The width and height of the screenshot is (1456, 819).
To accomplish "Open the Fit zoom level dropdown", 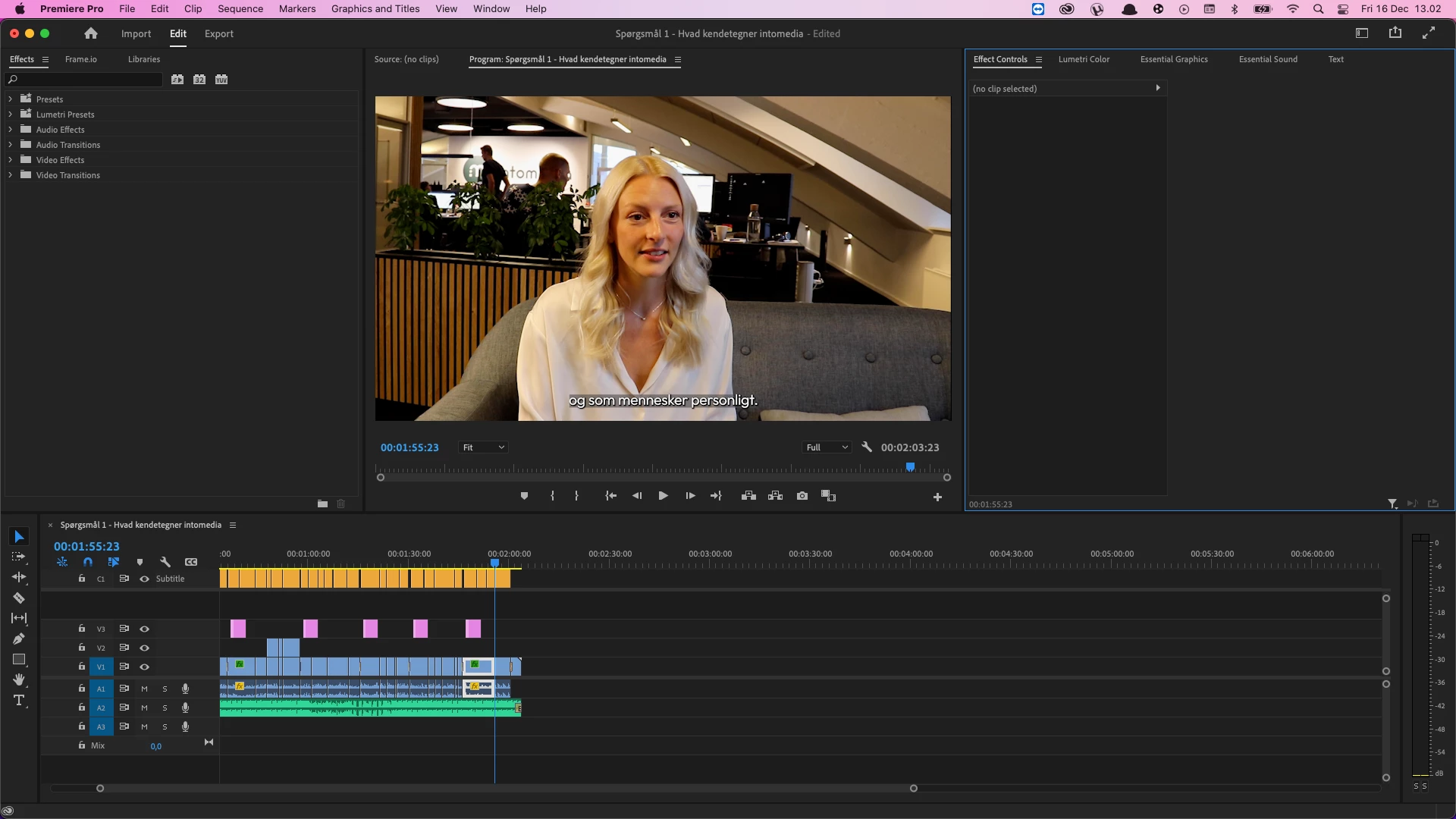I will point(483,447).
